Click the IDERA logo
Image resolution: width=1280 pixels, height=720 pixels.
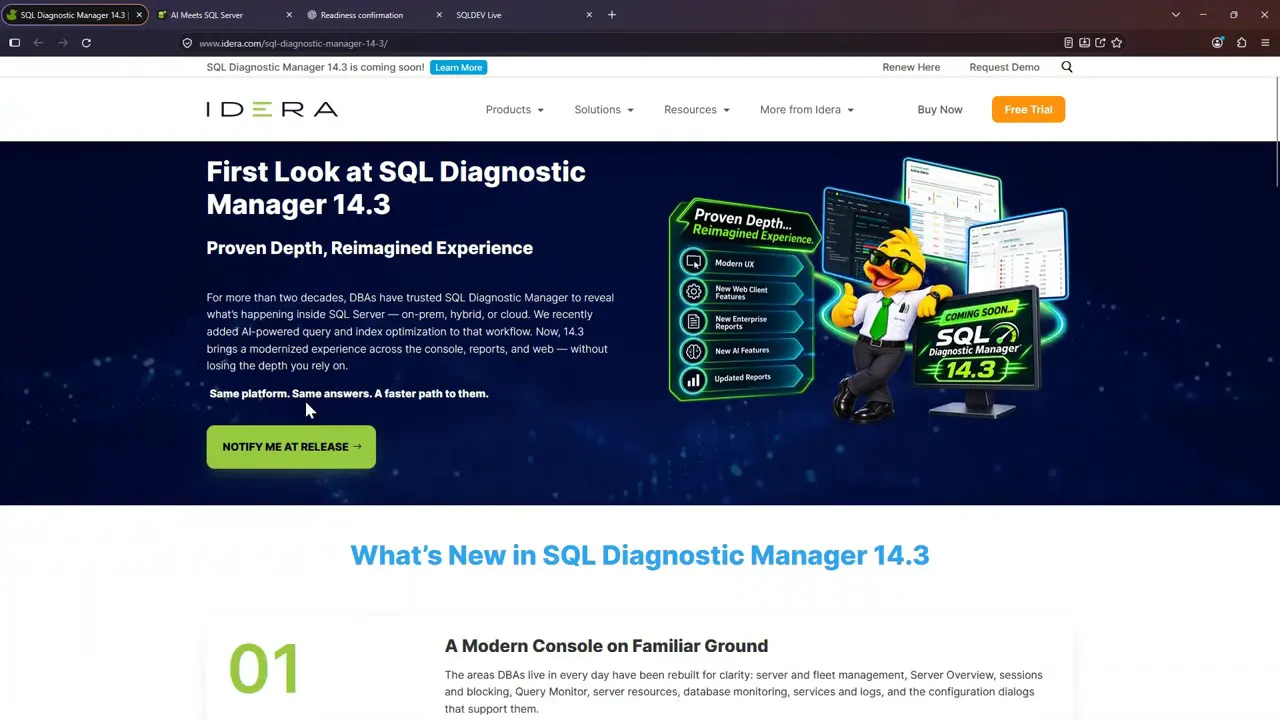click(x=272, y=109)
